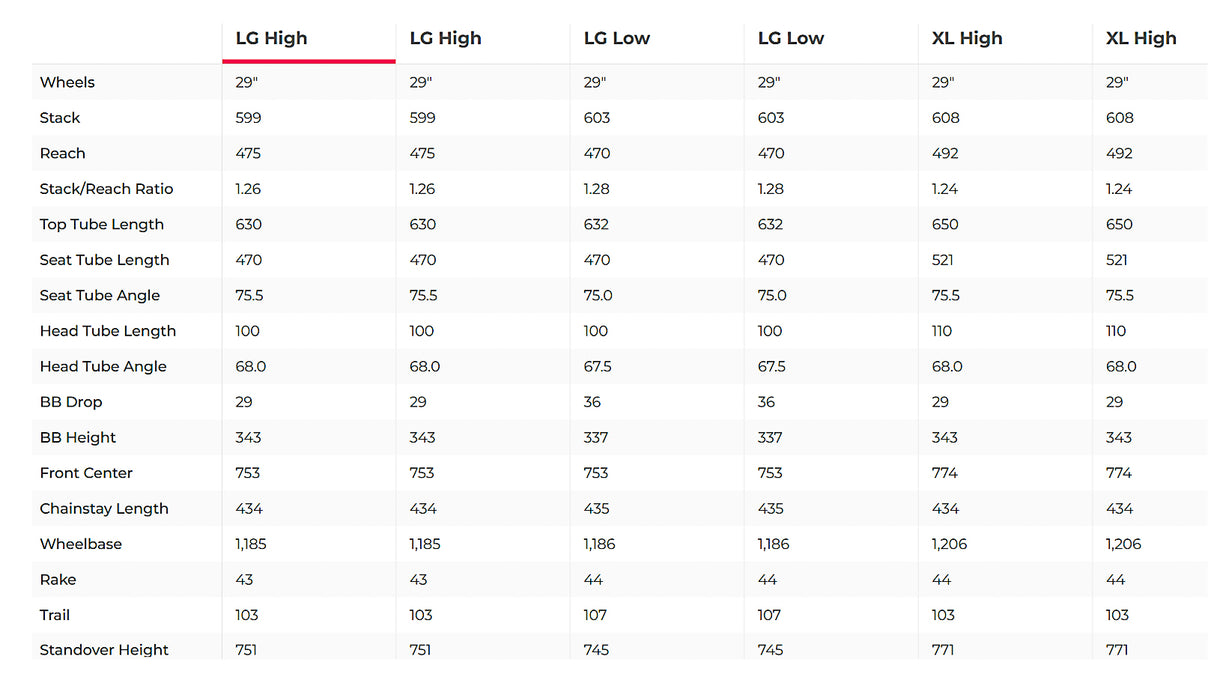Viewport: 1214px width, 683px height.
Task: Click Reach value under red-underlined LG High
Action: (248, 153)
